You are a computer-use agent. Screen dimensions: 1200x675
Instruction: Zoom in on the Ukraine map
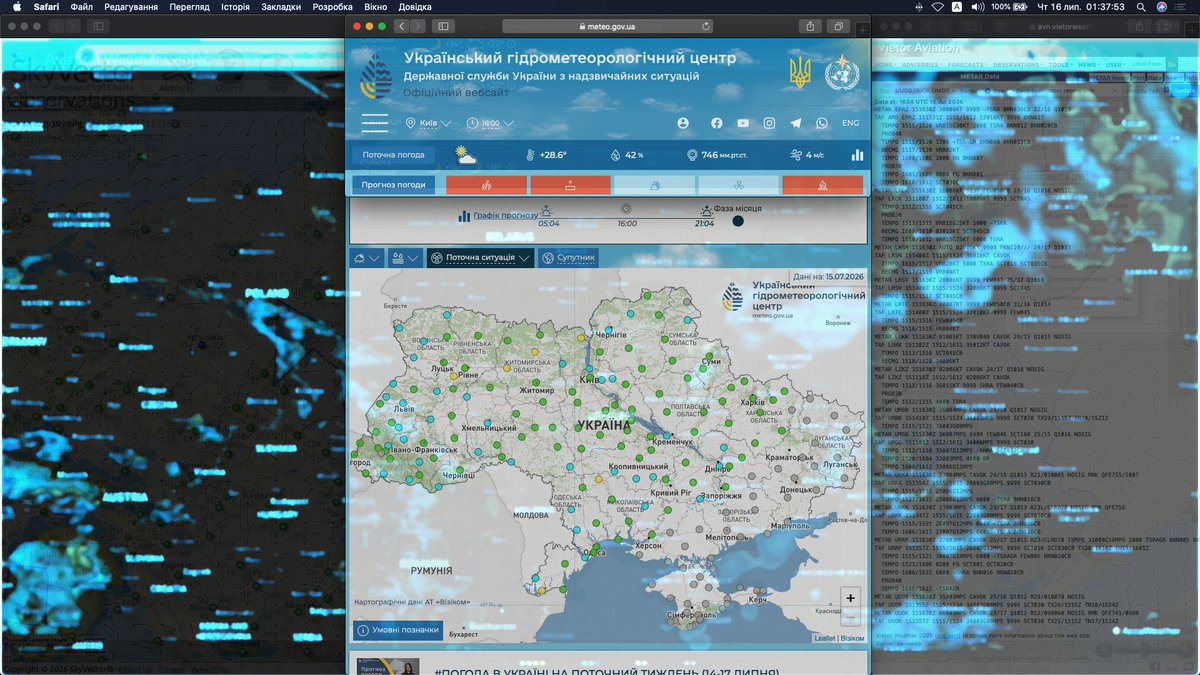[850, 598]
